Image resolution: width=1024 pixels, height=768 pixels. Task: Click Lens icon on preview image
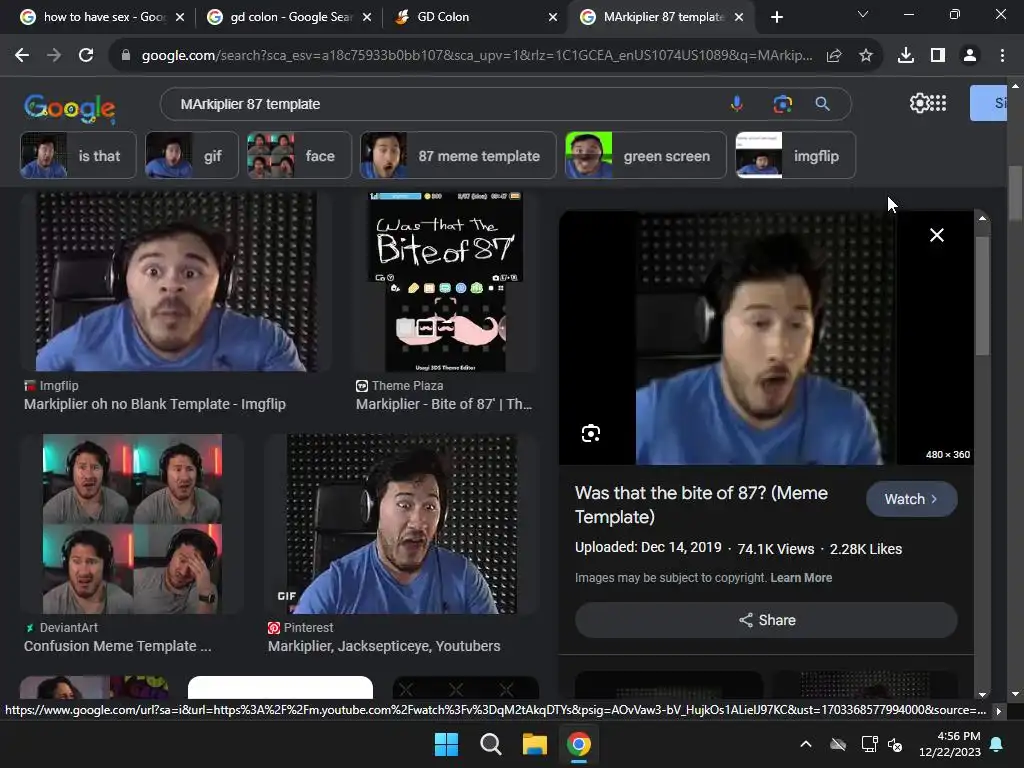591,433
